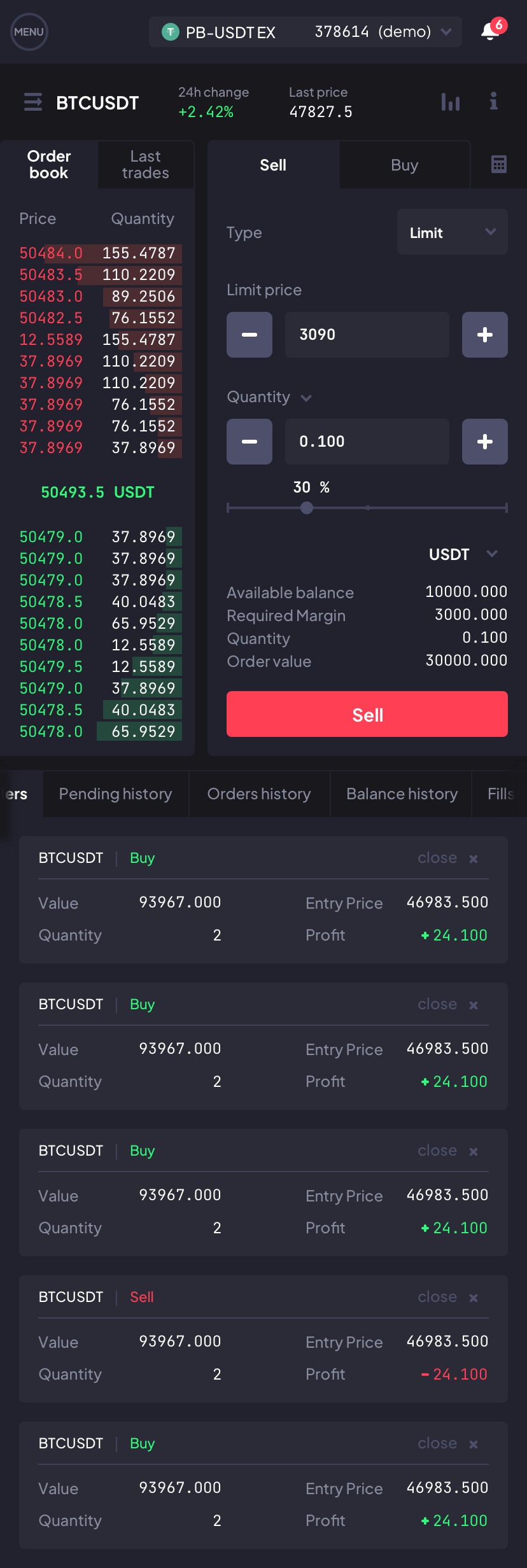Open symbol list icon beside BTCUSDT

[33, 102]
